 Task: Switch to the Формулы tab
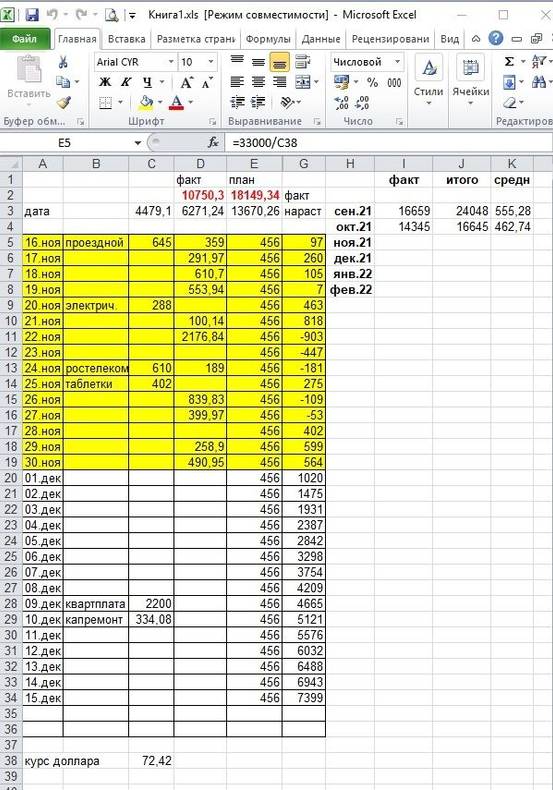click(x=268, y=39)
